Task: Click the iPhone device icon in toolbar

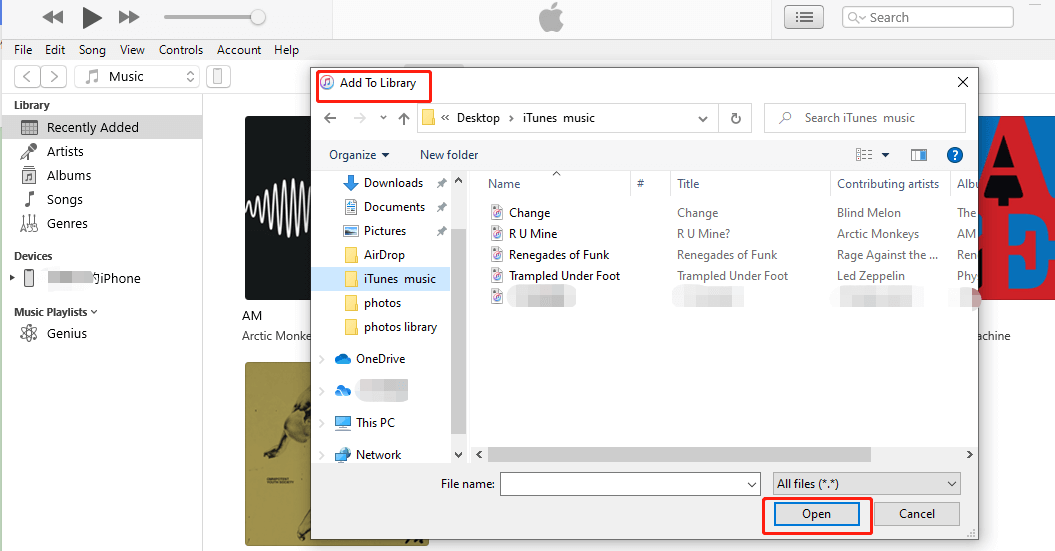Action: 218,77
